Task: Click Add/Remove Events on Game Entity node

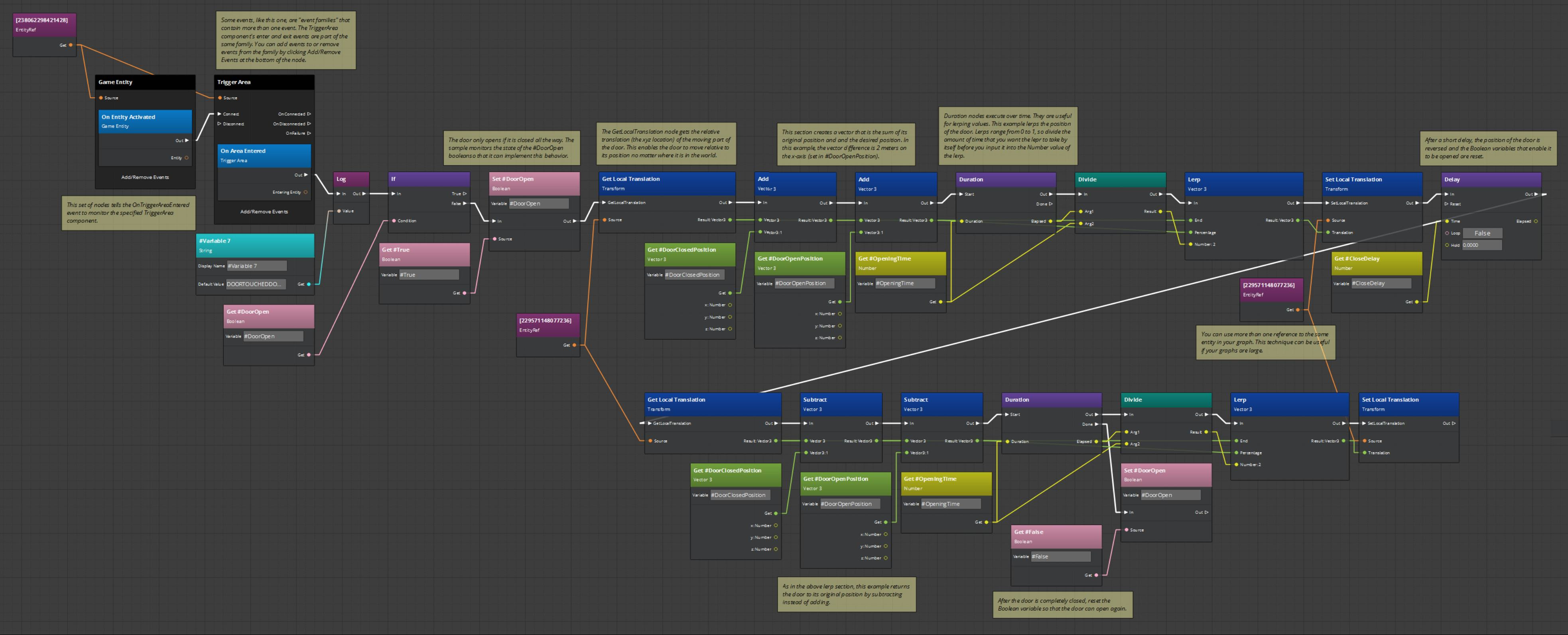Action: (145, 177)
